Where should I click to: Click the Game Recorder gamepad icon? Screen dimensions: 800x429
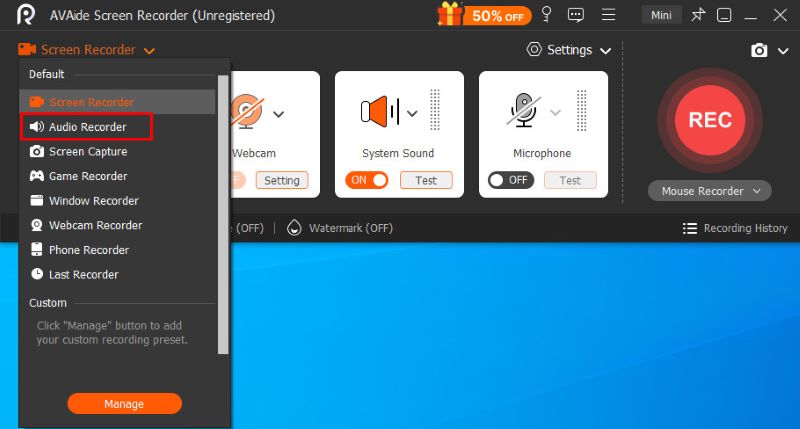(37, 176)
